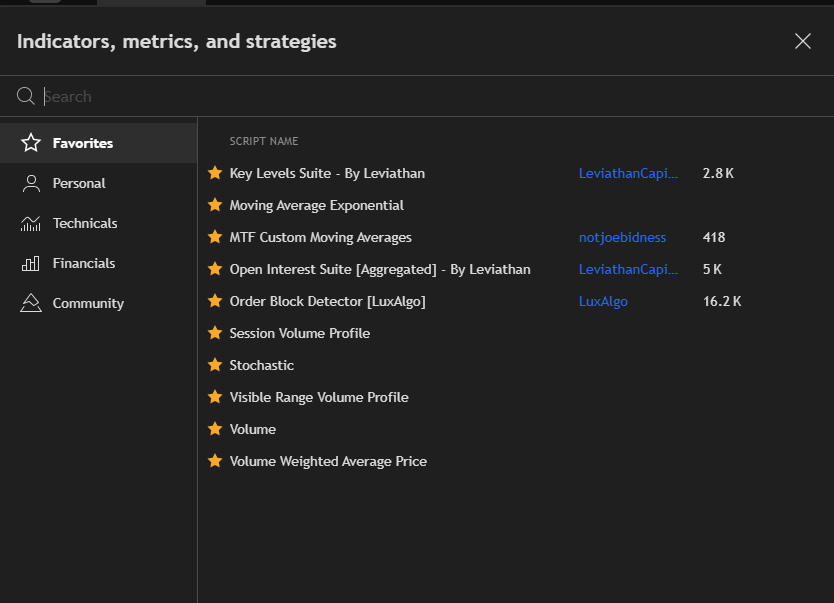Click the Personal user icon
Viewport: 834px width, 603px height.
31,183
